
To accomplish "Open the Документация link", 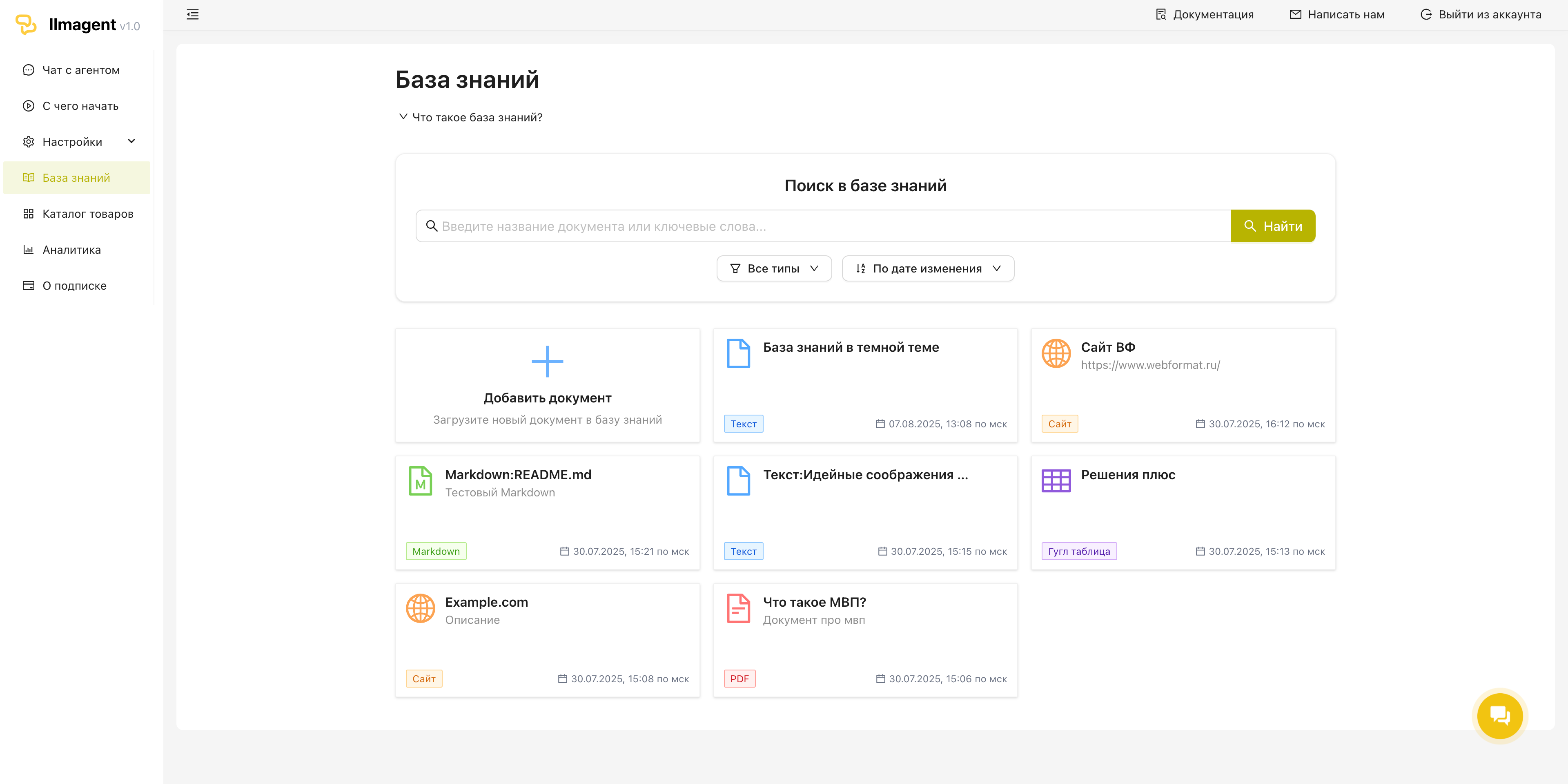I will (x=1204, y=15).
